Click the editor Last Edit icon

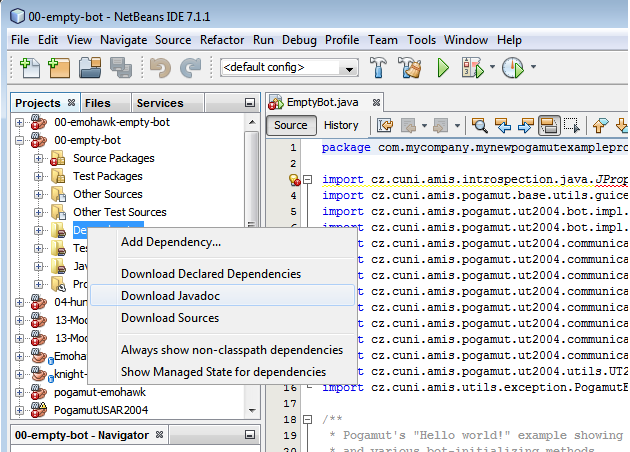point(385,125)
